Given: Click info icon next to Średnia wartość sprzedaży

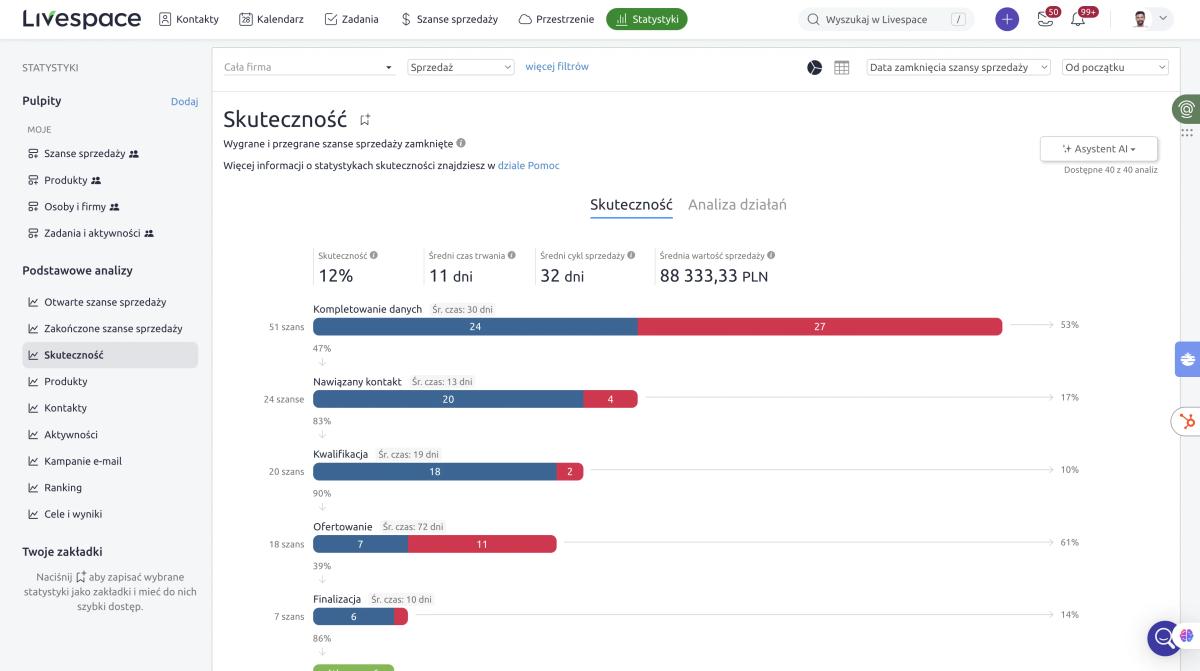Looking at the screenshot, I should pos(771,255).
